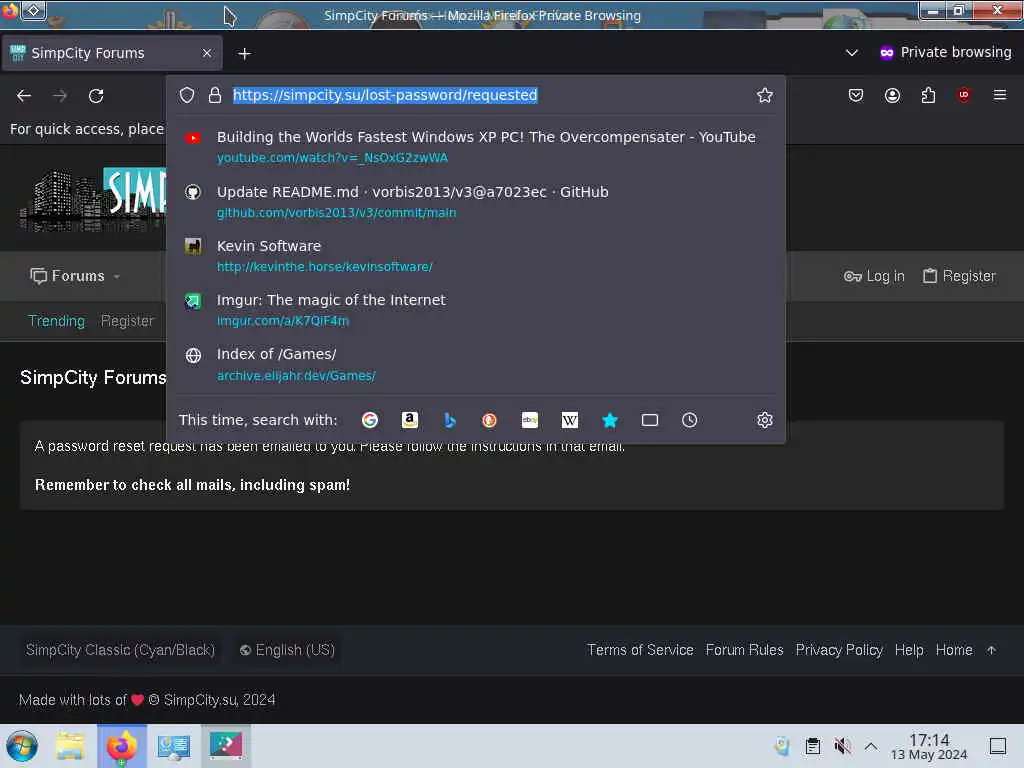1024x768 pixels.
Task: Open Forum Rules footer link
Action: pyautogui.click(x=744, y=650)
